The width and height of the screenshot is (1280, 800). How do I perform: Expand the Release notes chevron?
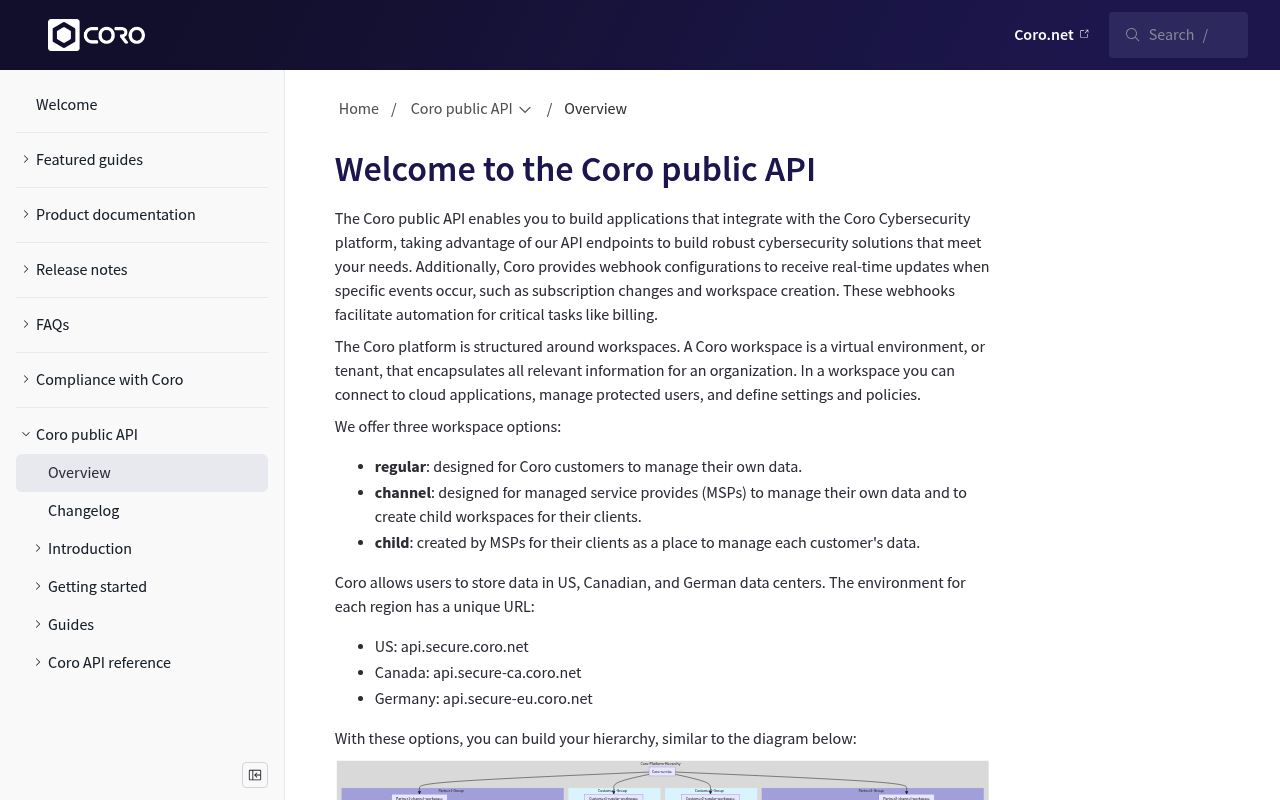[26, 269]
